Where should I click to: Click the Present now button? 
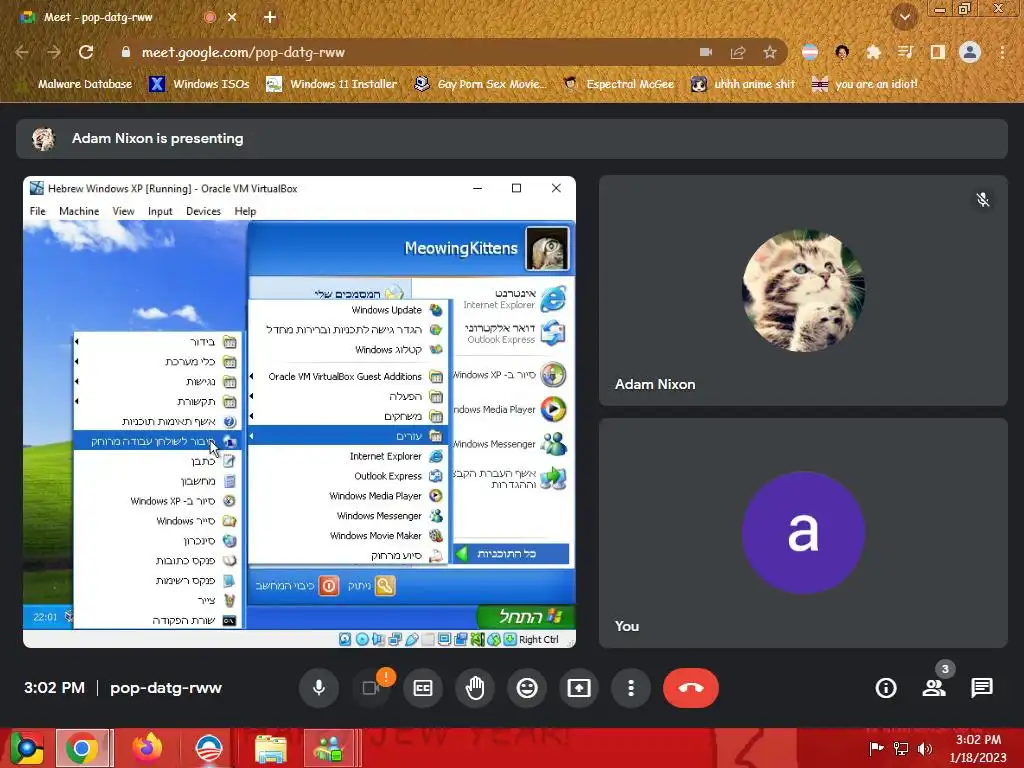pyautogui.click(x=579, y=688)
